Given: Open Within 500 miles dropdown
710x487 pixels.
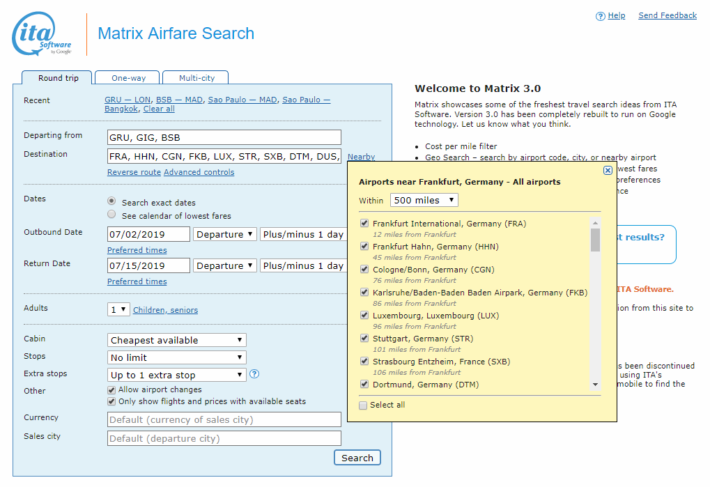Looking at the screenshot, I should click(x=424, y=200).
